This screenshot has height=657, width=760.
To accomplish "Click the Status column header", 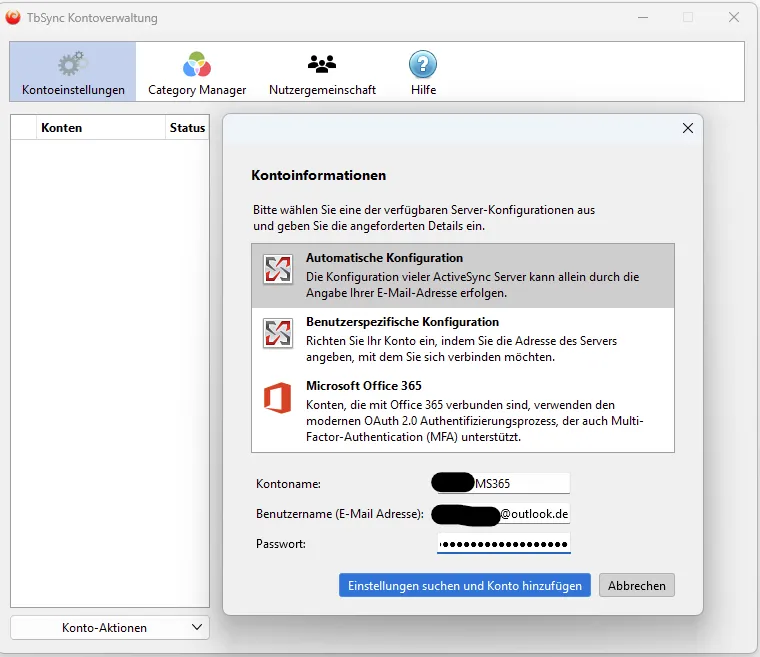I will [187, 128].
